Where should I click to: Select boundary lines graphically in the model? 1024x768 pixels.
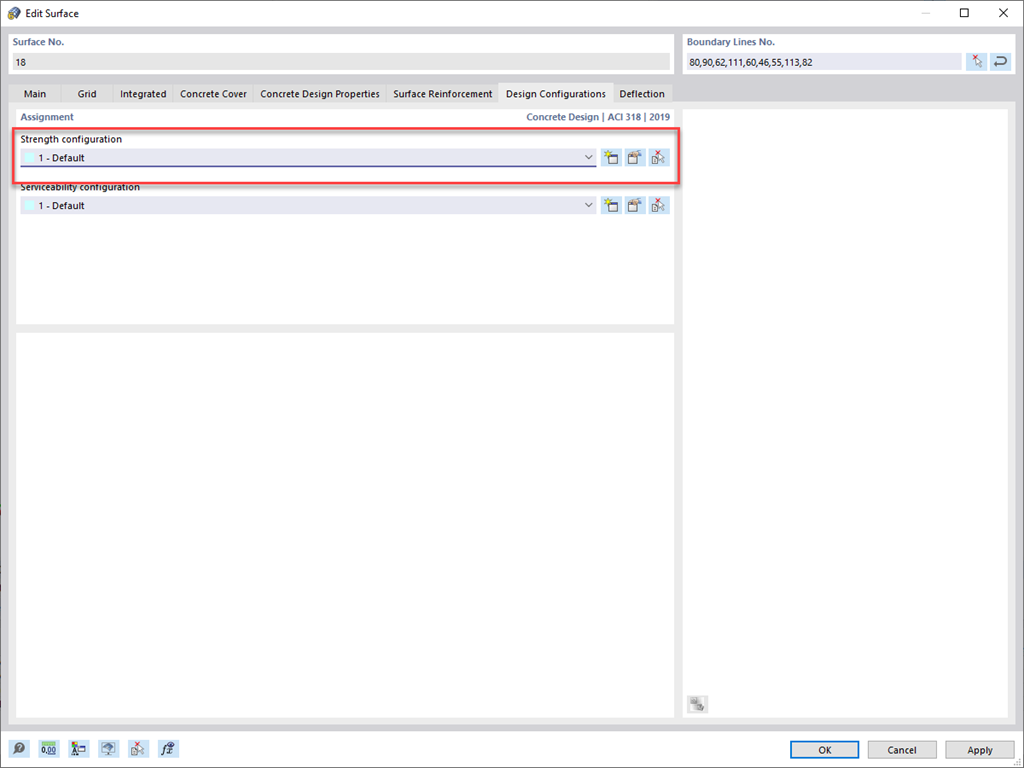click(x=976, y=62)
